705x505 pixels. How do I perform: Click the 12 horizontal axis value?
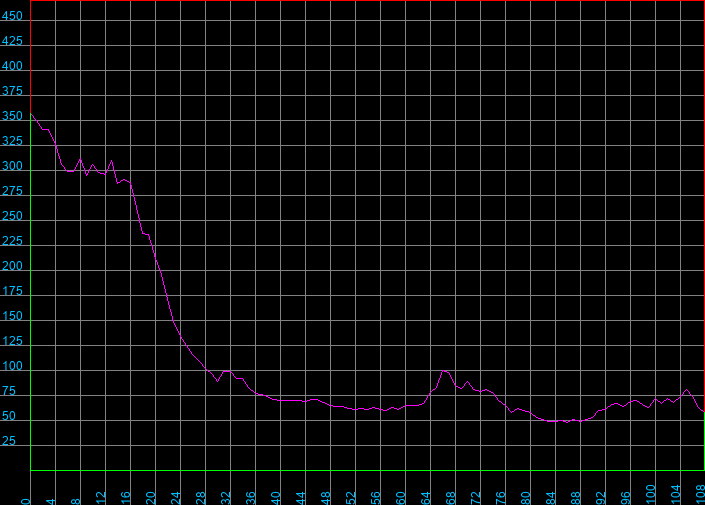(x=101, y=498)
